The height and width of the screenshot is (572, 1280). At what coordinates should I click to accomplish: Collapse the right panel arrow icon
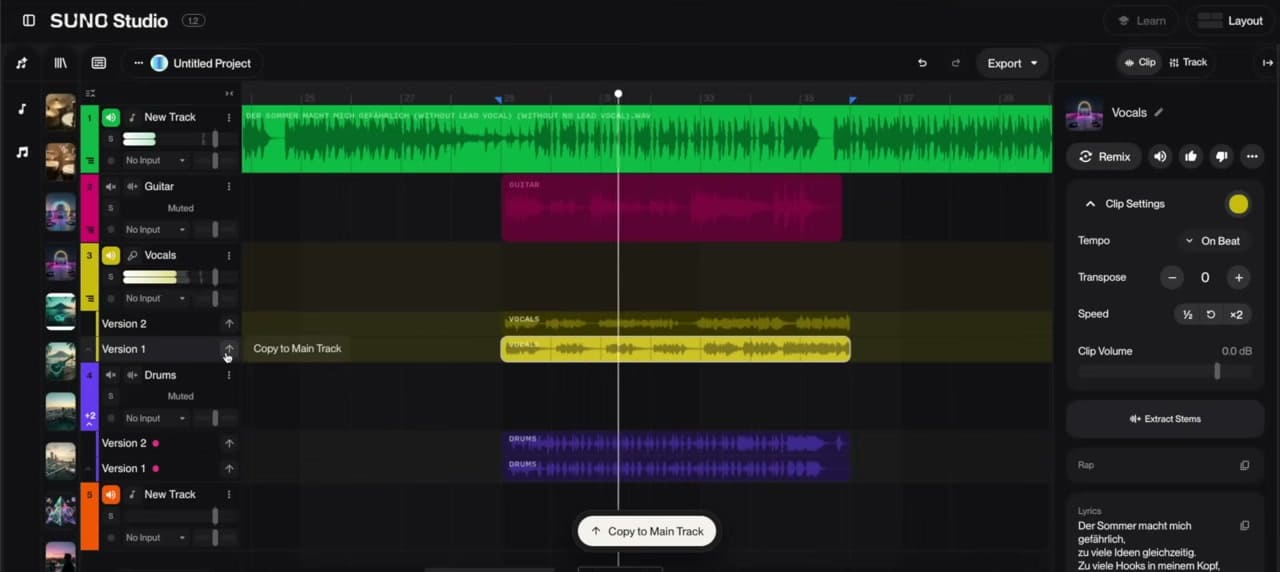tap(1267, 63)
